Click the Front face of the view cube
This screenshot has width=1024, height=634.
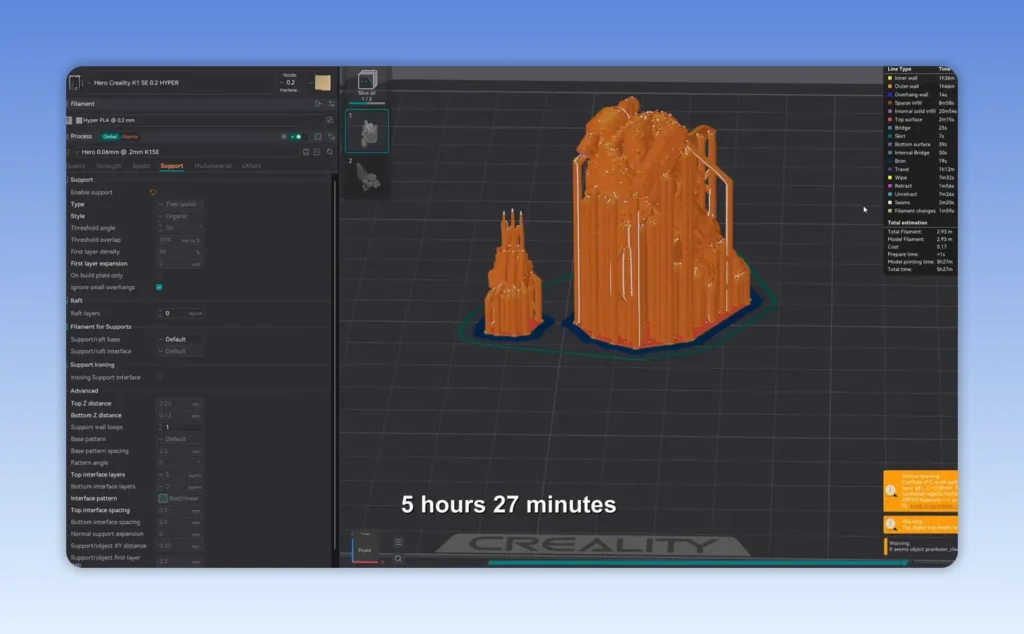(x=364, y=550)
